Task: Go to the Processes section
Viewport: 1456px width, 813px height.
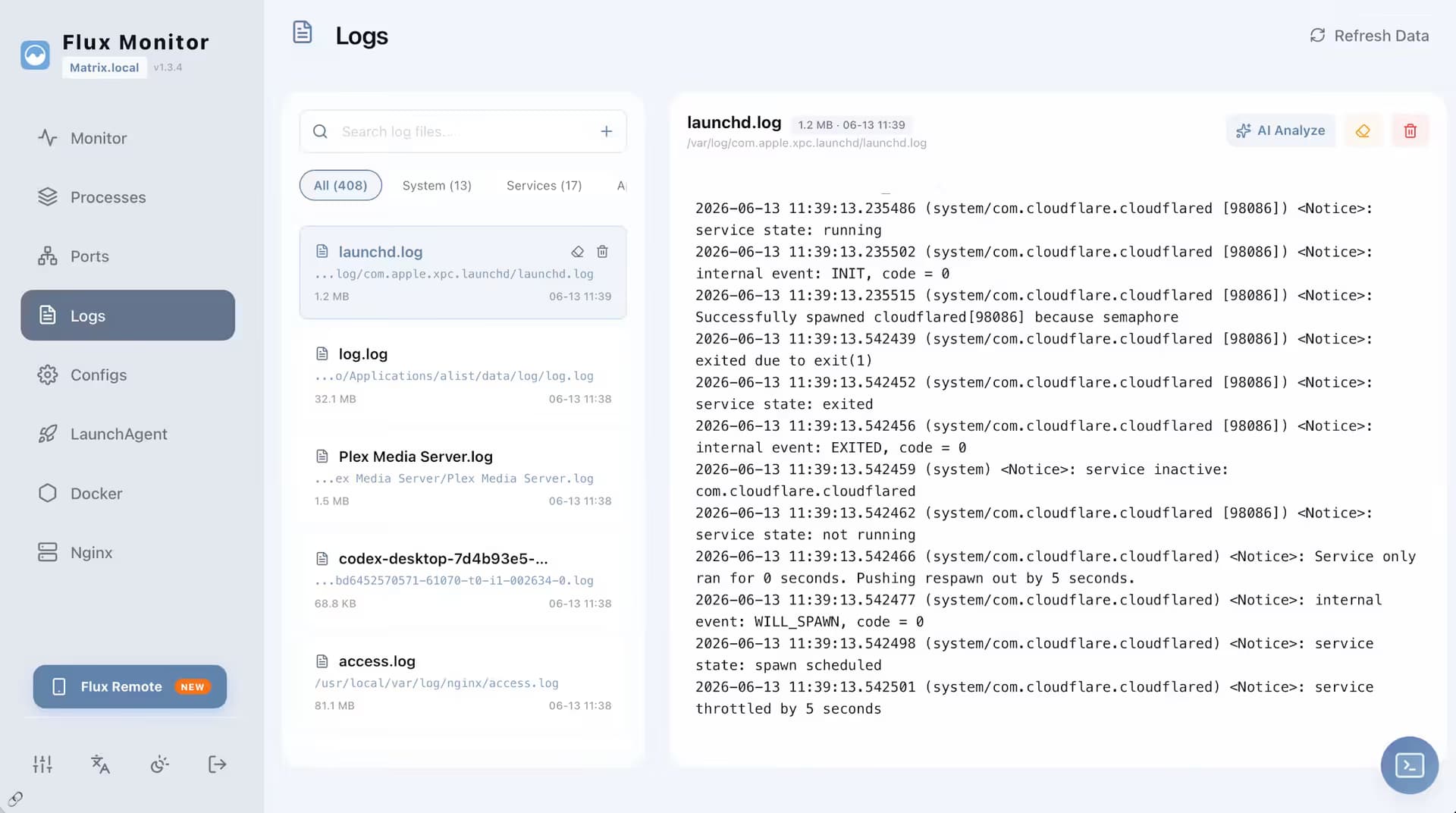Action: [127, 197]
